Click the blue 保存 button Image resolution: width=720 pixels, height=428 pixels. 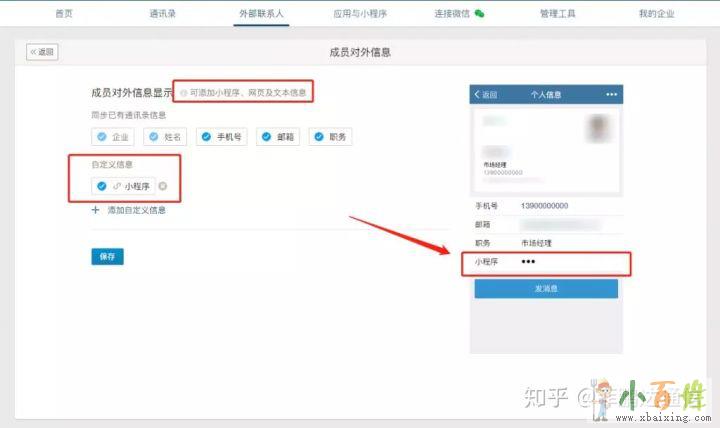coord(107,256)
